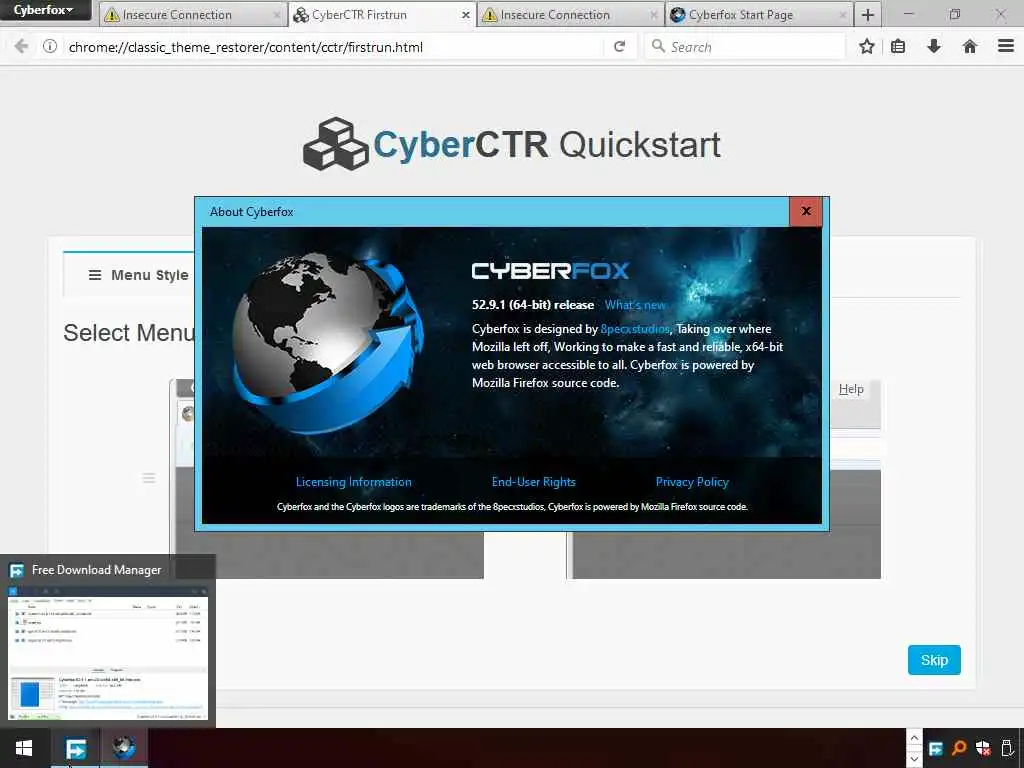Click the orange magnifier tray icon
The width and height of the screenshot is (1024, 768).
pyautogui.click(x=959, y=748)
